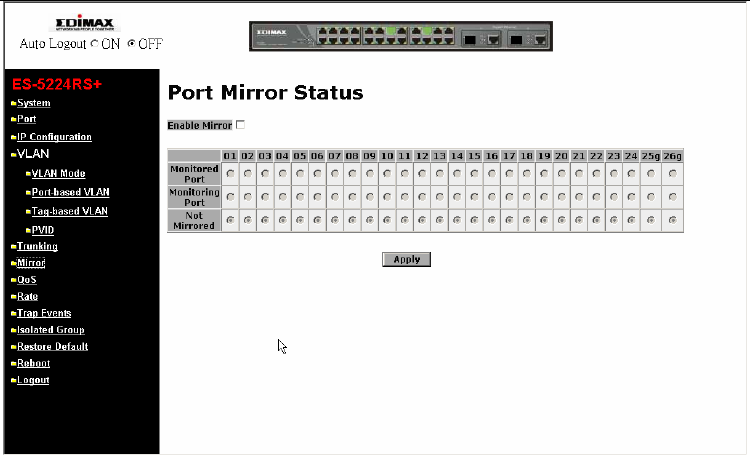Click folder icon beside Trunking
Viewport: 750px width, 455px height.
[x=13, y=247]
